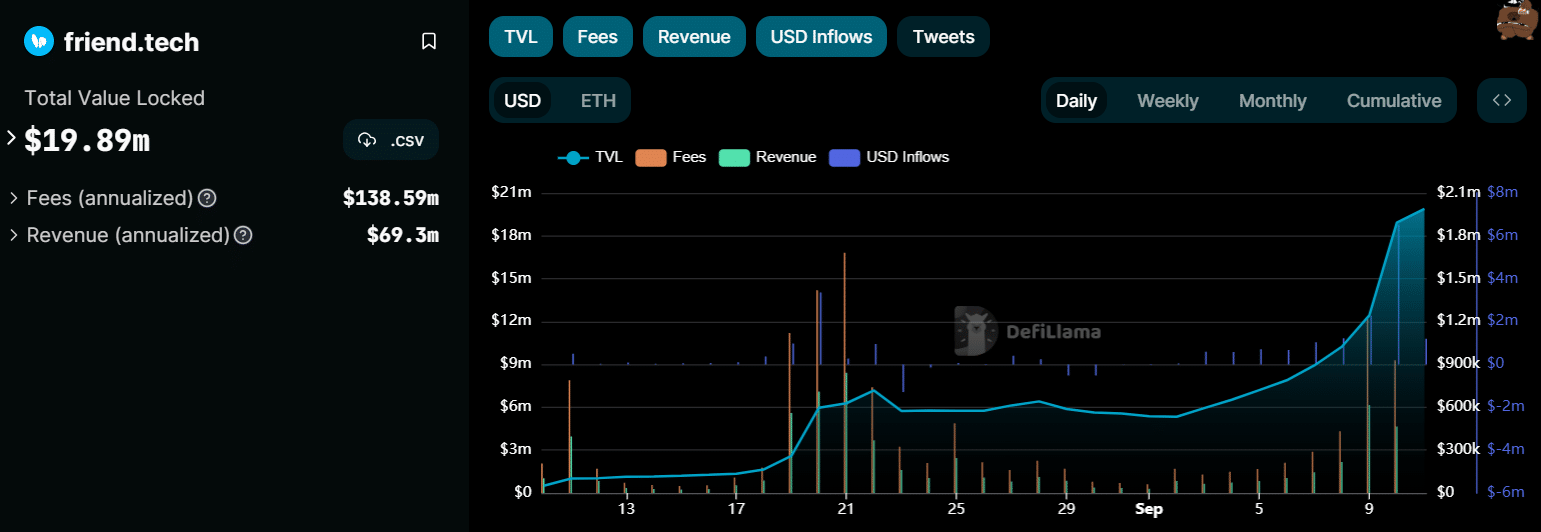Select the Monthly interval tab

[x=1272, y=101]
